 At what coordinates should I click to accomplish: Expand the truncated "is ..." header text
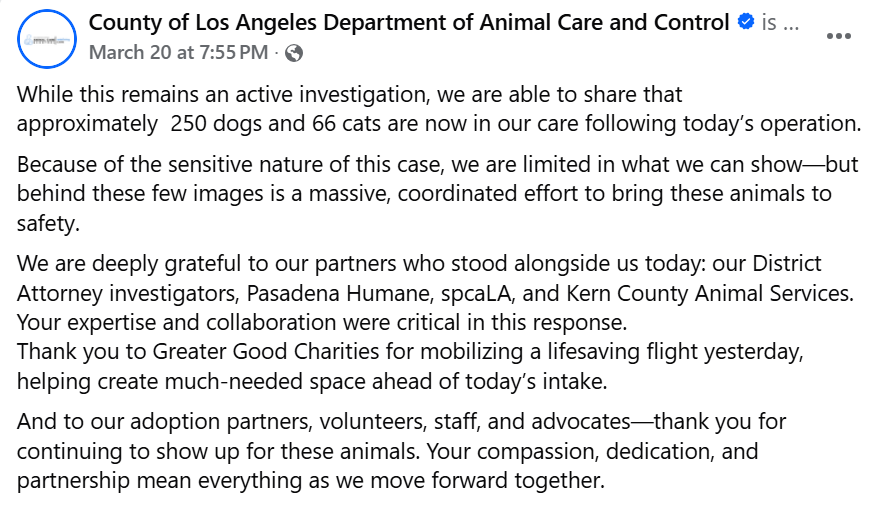(x=780, y=23)
